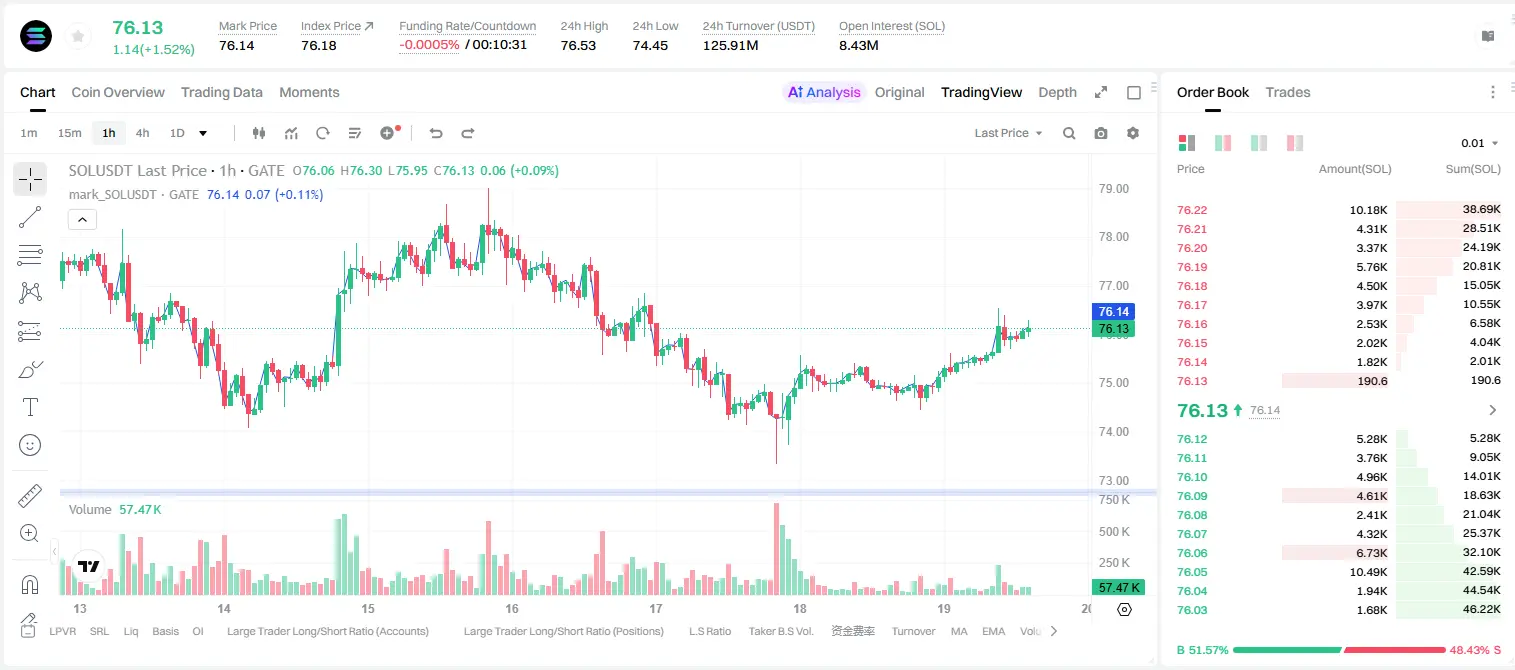Open chart settings gear icon
Viewport: 1515px width, 670px height.
pos(1133,133)
